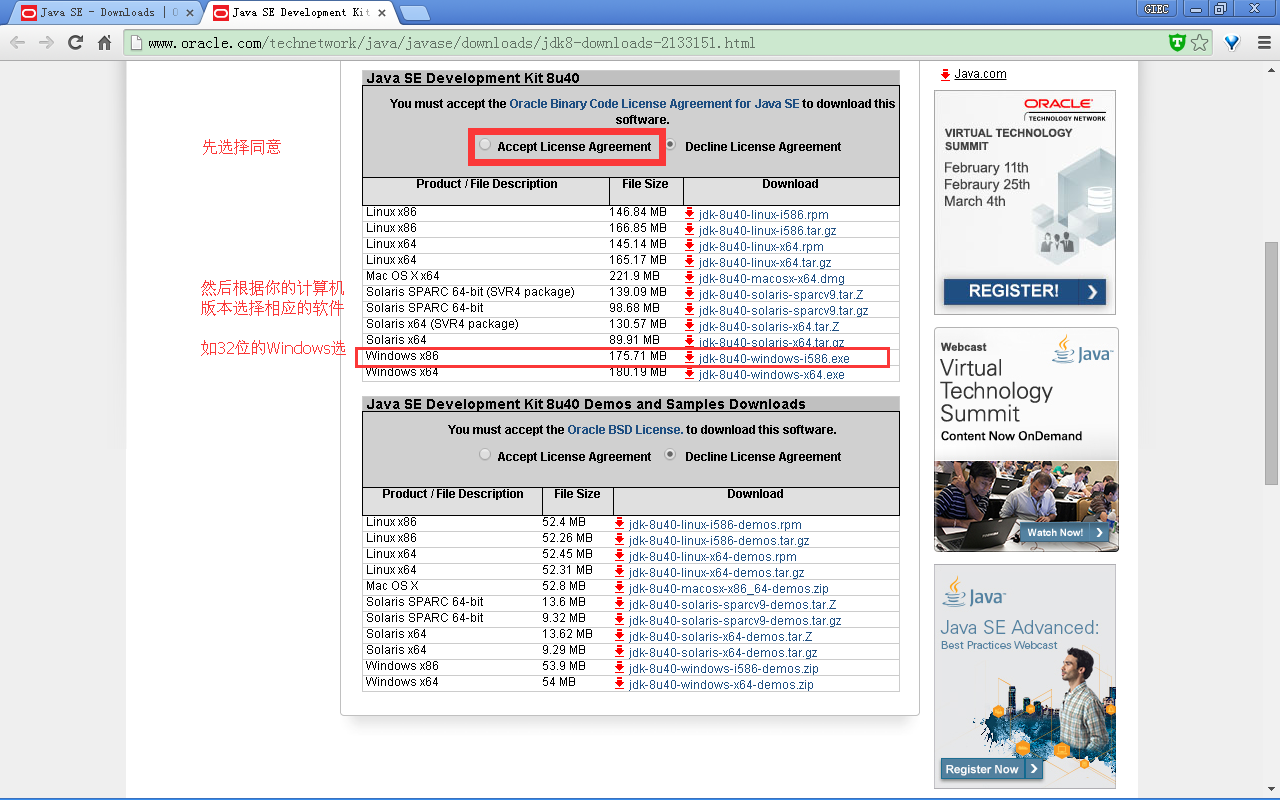Open Oracle Binary Code License Agreement link
This screenshot has height=800, width=1280.
pyautogui.click(x=654, y=104)
